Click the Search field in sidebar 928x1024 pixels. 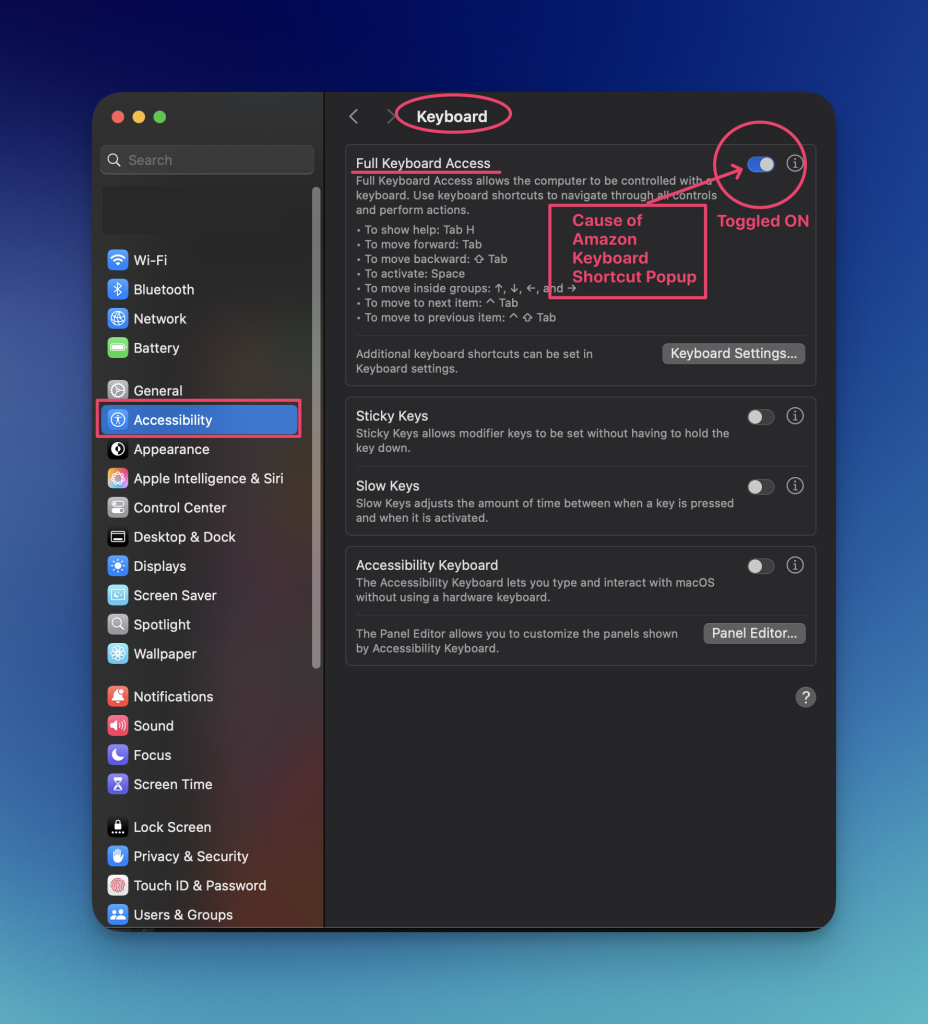(x=207, y=160)
